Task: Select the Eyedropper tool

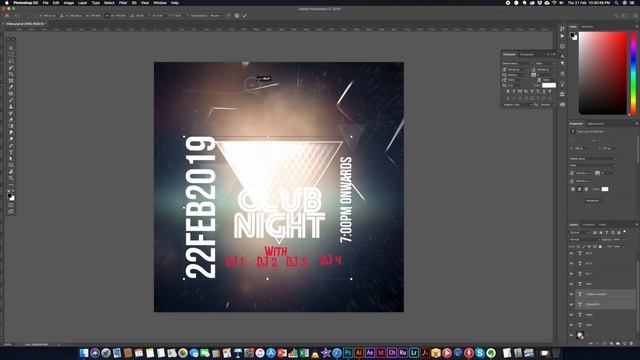Action: tap(11, 87)
